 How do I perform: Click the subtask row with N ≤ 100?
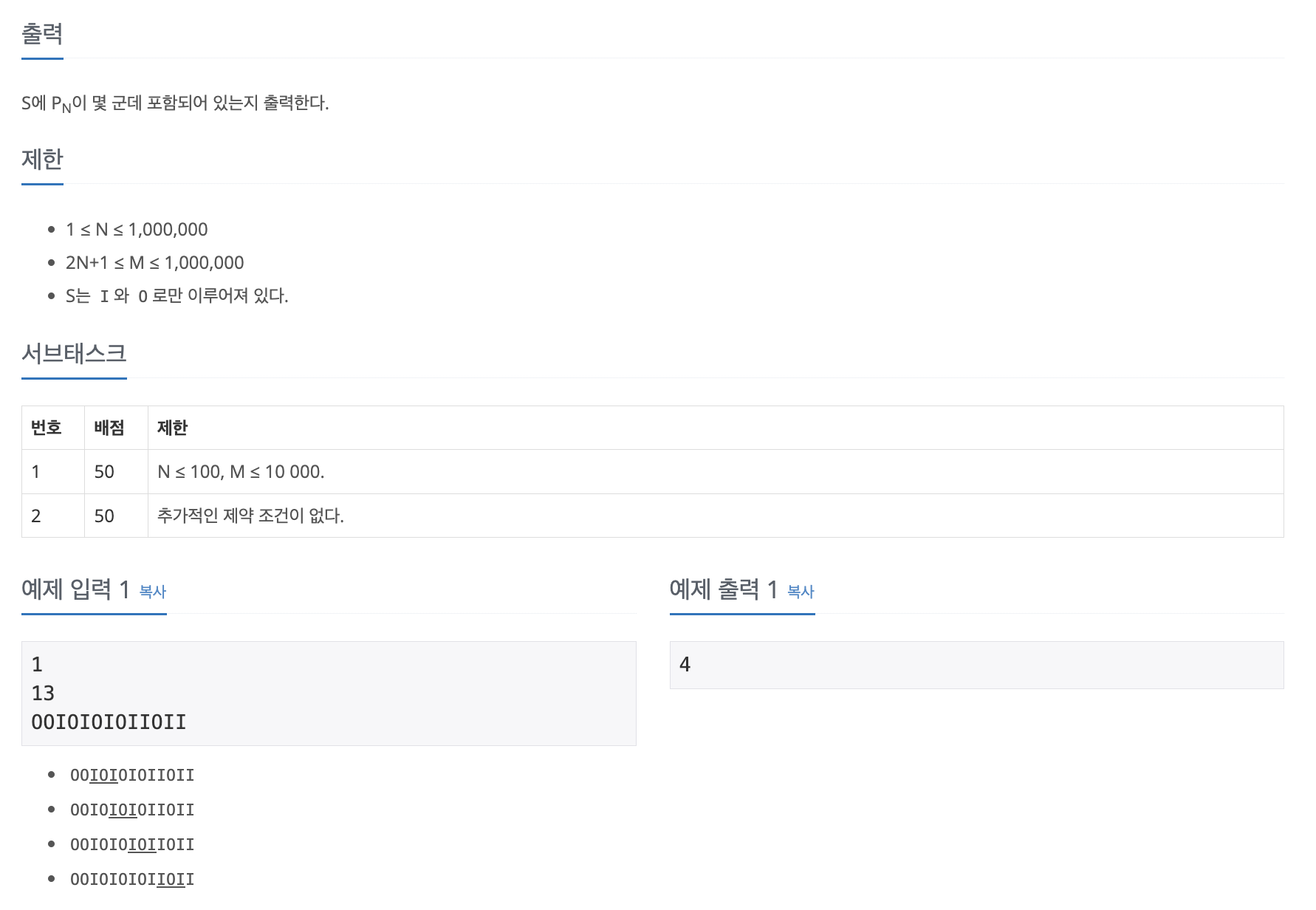pyautogui.click(x=653, y=472)
